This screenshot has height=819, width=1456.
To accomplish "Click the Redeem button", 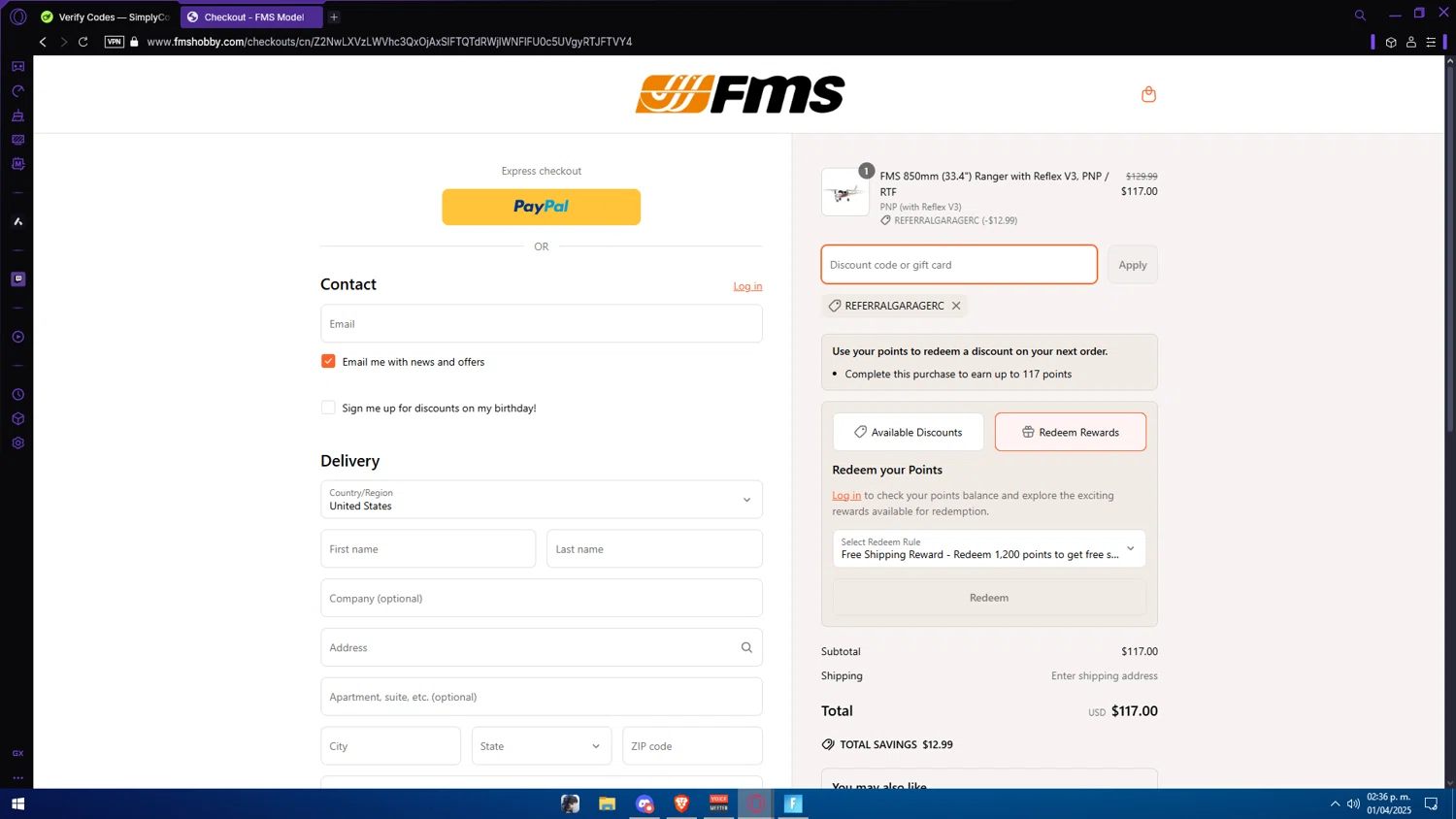I will pos(989,598).
